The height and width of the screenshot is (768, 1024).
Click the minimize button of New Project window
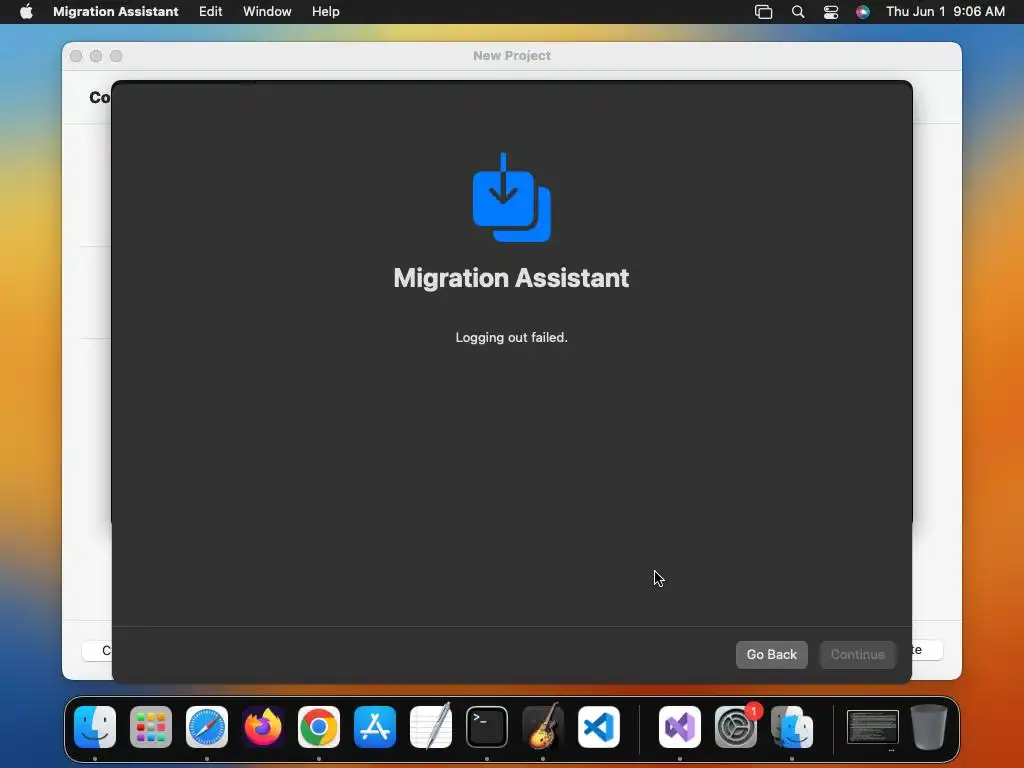[x=96, y=56]
